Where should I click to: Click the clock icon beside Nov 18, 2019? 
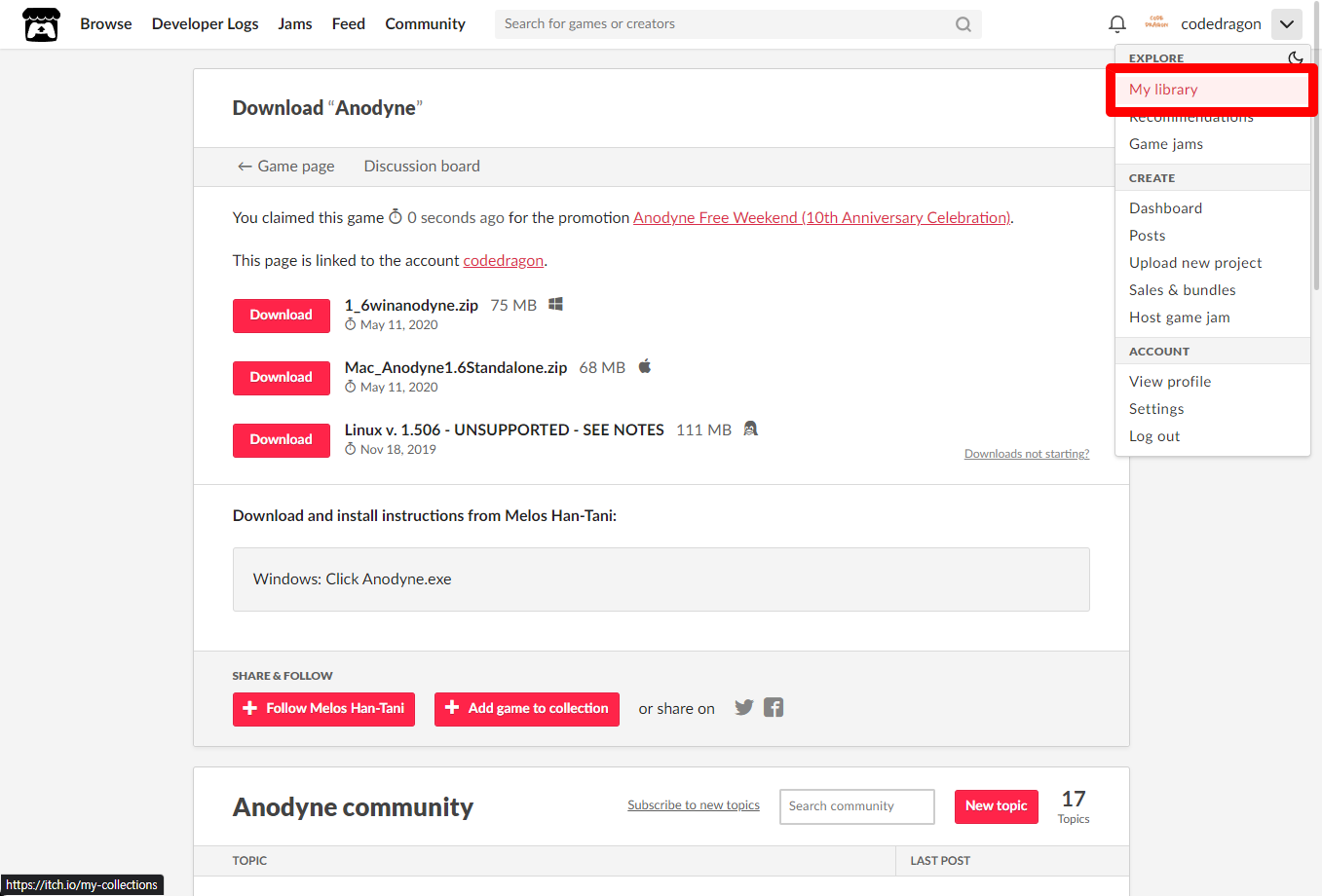pos(351,450)
